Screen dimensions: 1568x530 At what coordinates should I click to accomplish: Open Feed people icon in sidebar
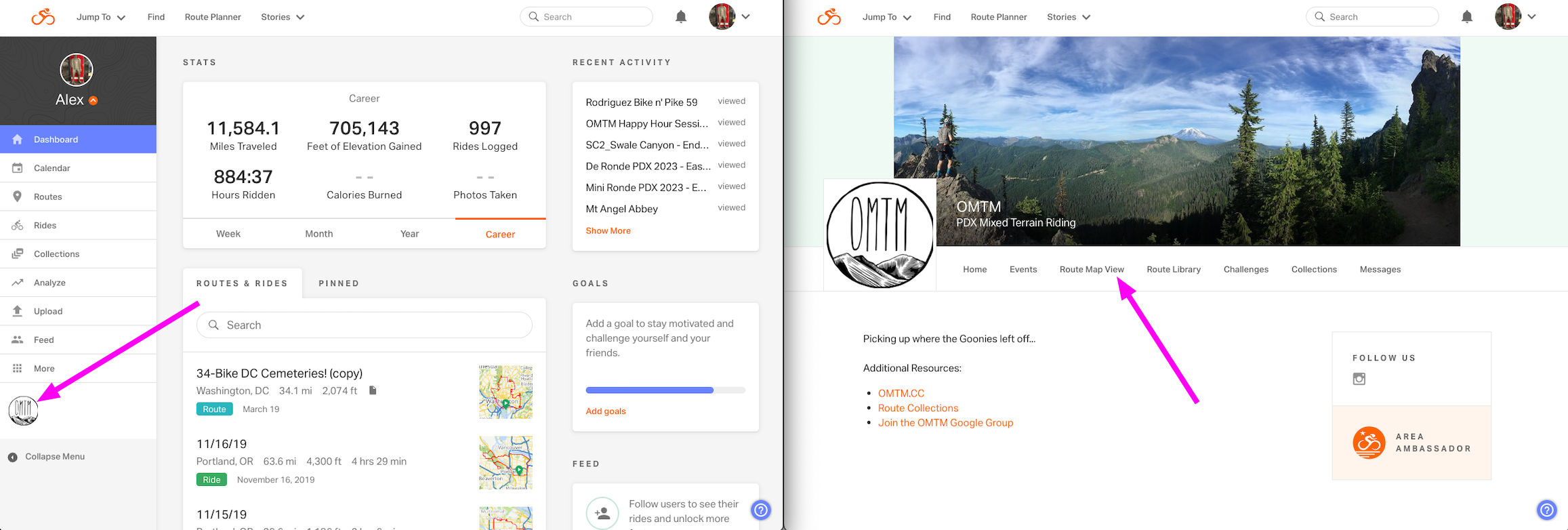(18, 340)
